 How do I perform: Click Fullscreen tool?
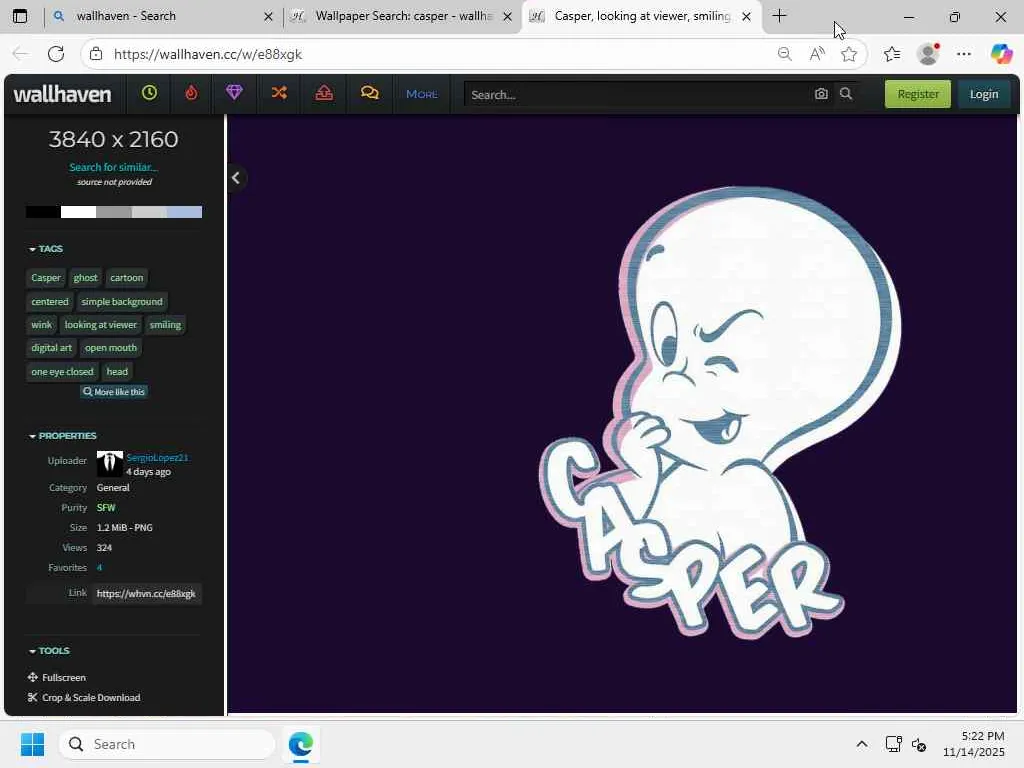(x=57, y=677)
